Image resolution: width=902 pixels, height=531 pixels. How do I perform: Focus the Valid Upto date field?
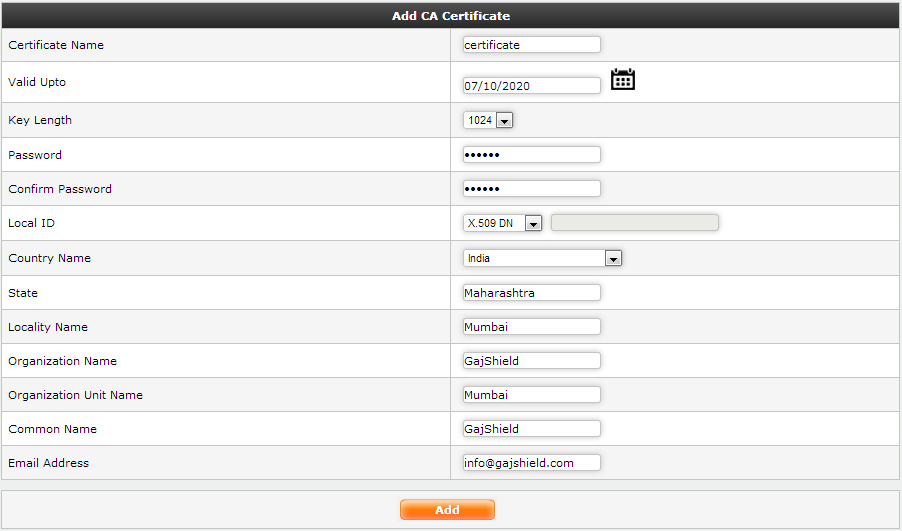pyautogui.click(x=531, y=86)
